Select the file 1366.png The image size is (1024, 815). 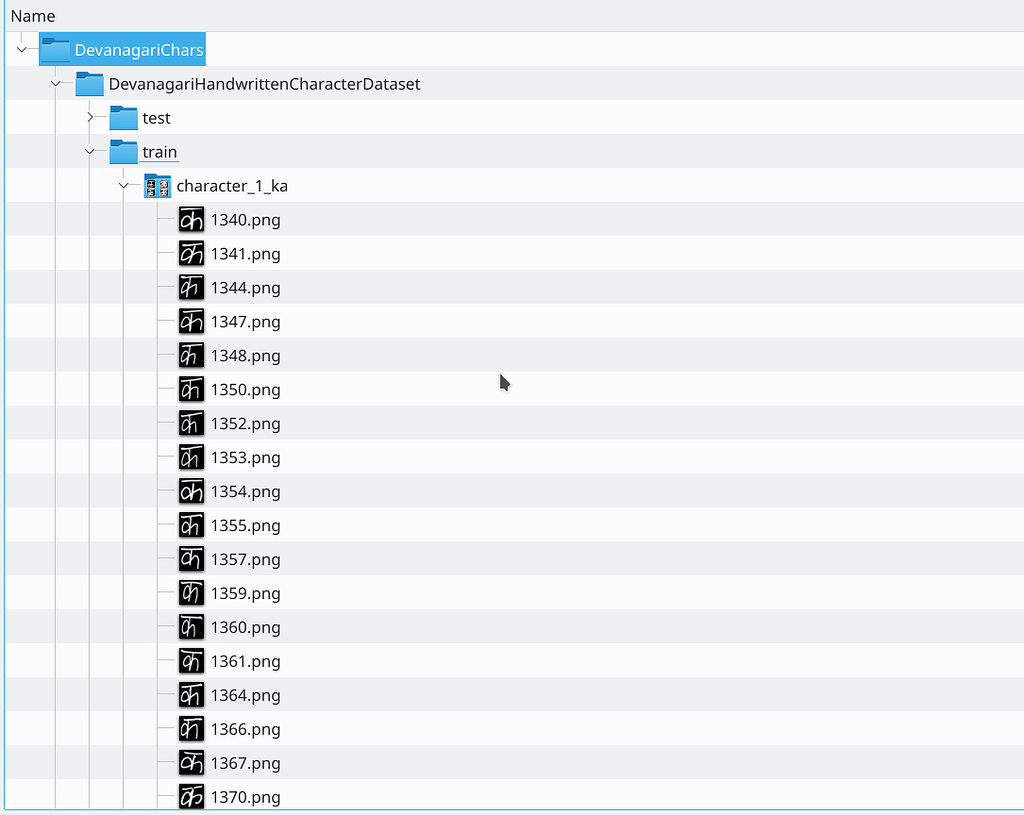click(245, 729)
